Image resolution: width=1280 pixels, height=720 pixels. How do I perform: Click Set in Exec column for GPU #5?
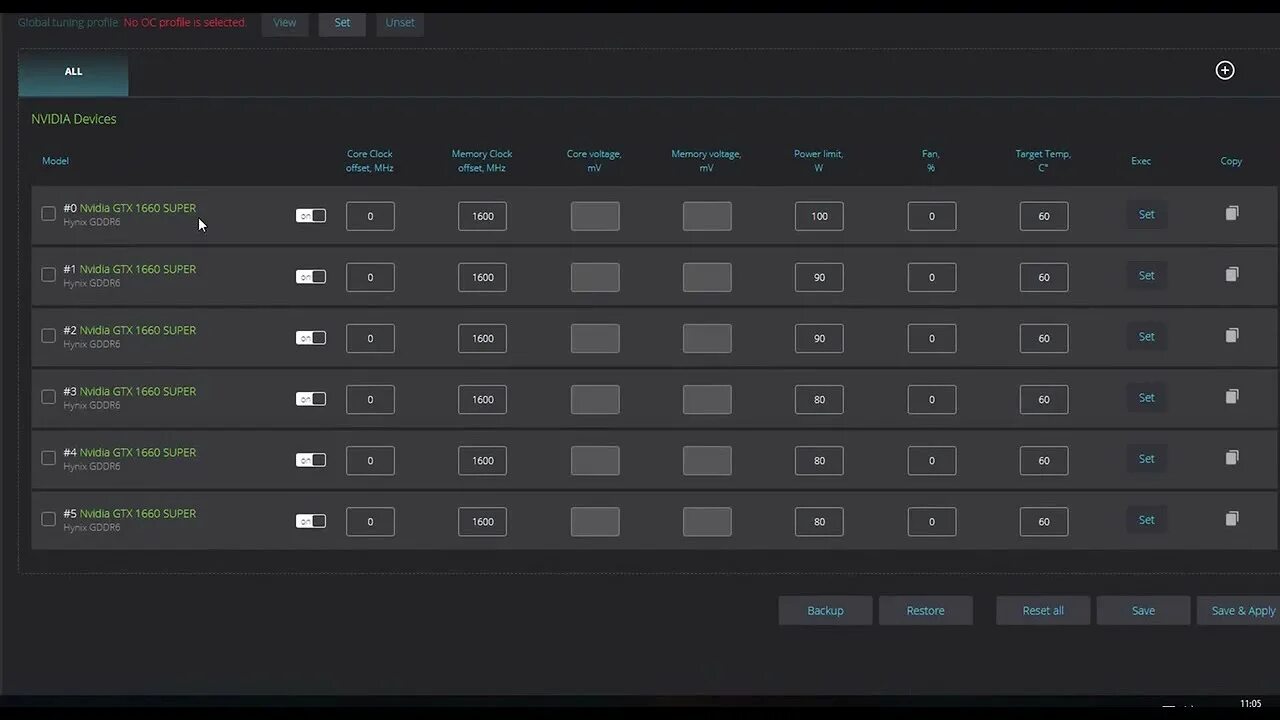click(1147, 520)
